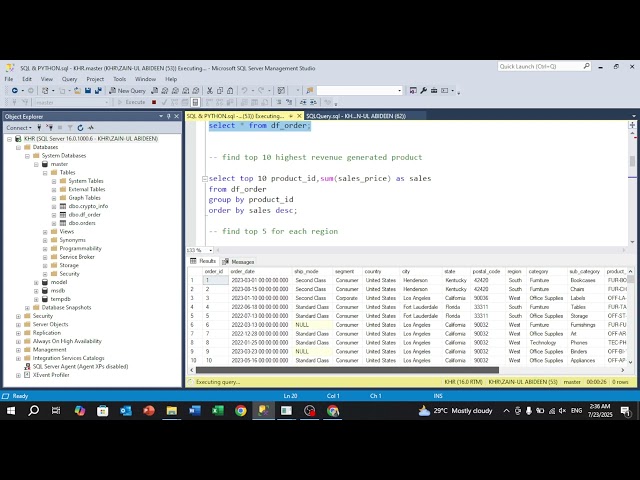The image size is (640, 480).
Task: Open the editor zoom level combo box
Action: (x=200, y=250)
